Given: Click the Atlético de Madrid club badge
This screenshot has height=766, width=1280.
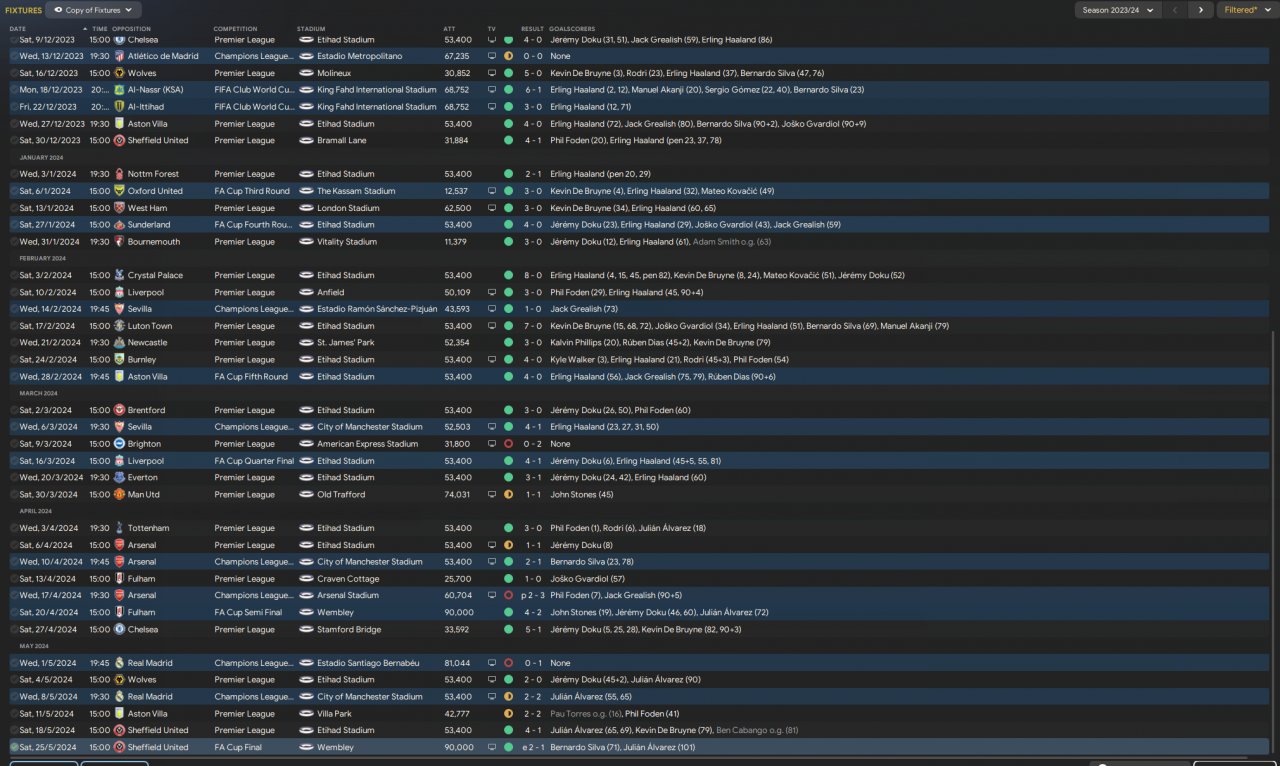Looking at the screenshot, I should point(120,56).
